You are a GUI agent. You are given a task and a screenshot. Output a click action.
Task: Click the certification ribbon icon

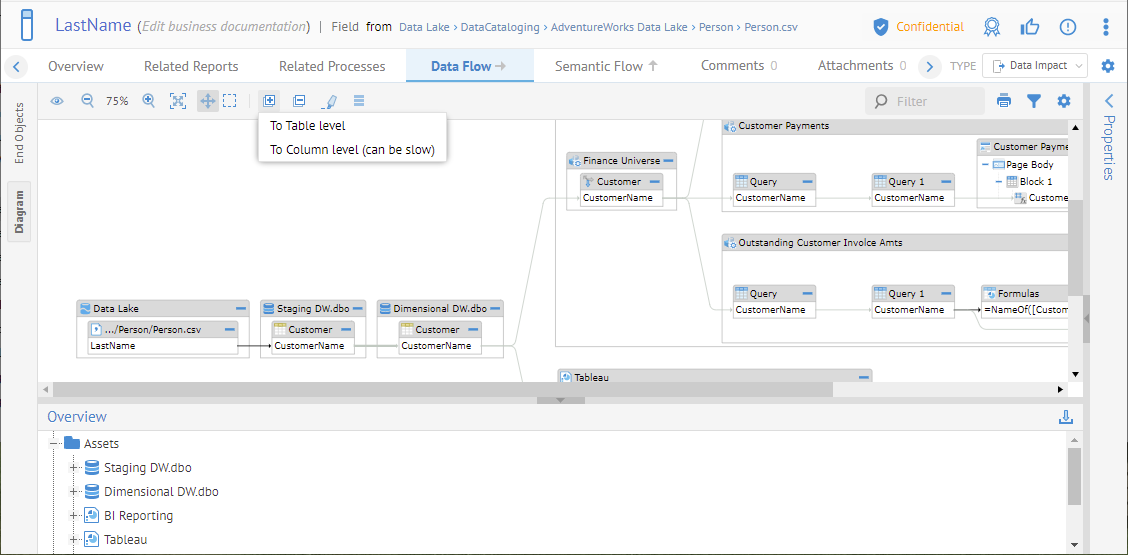coord(991,27)
